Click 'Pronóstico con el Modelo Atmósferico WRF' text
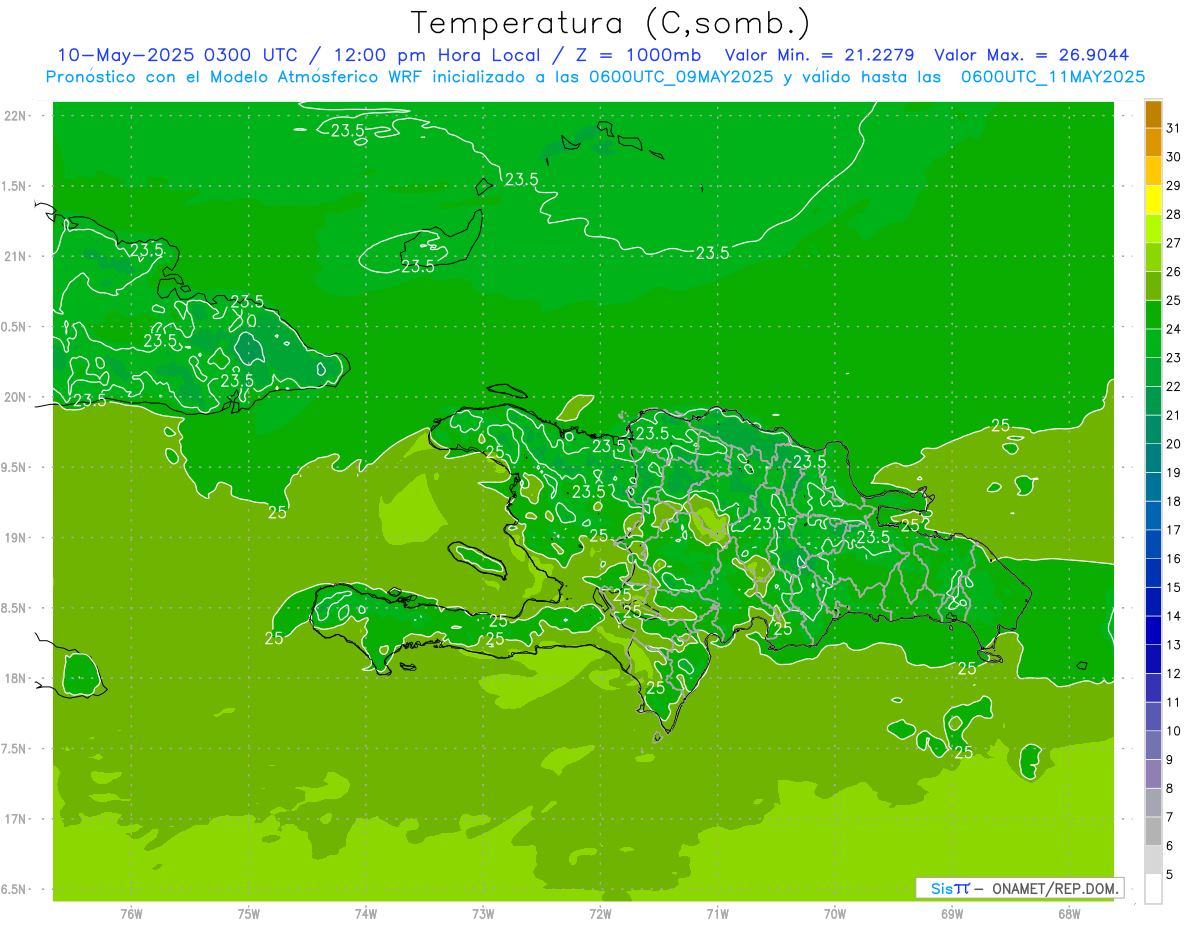 point(236,76)
